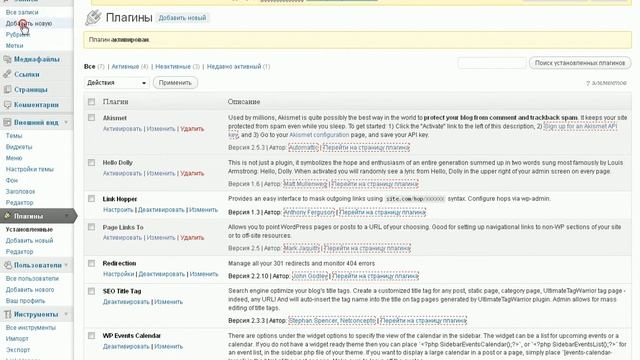Collapse the Внешний вид menu arrow
The image size is (640, 360).
(67, 122)
